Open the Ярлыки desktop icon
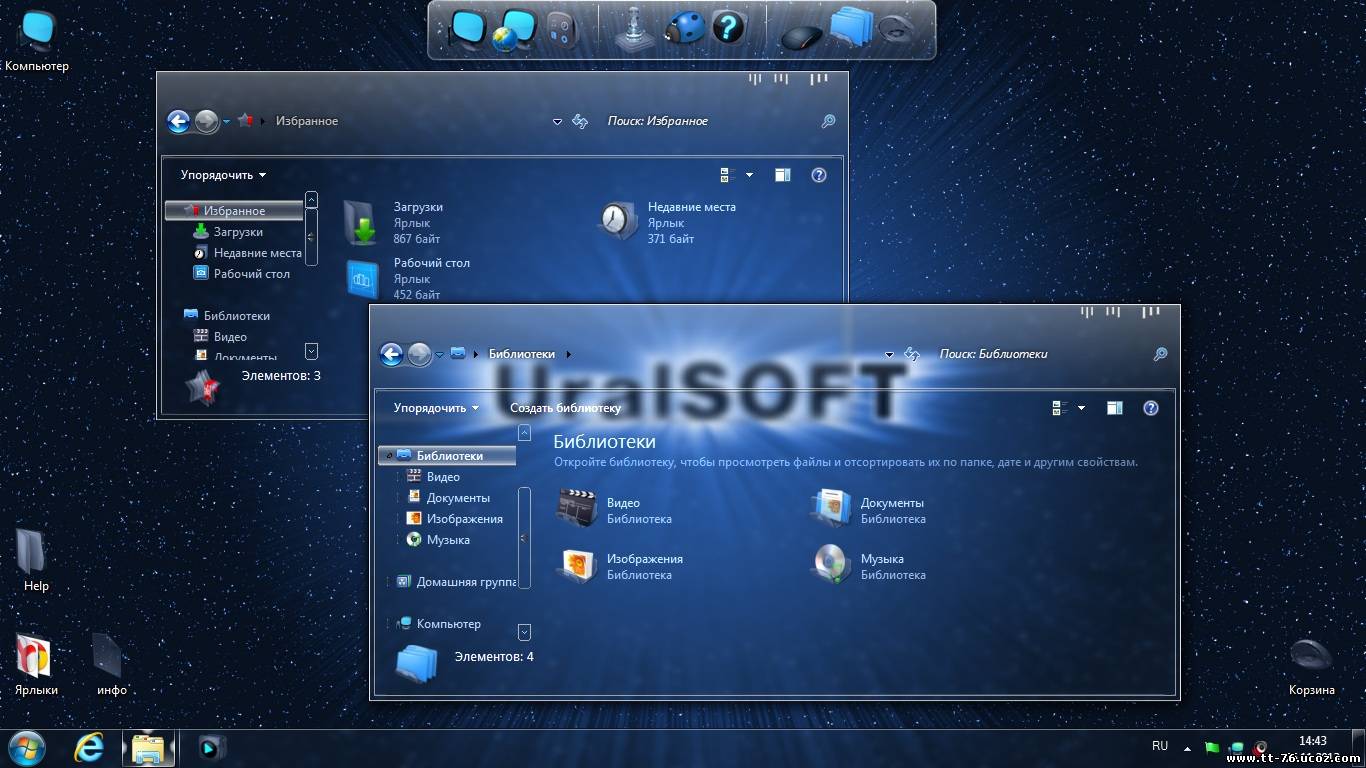This screenshot has width=1366, height=768. click(x=36, y=665)
